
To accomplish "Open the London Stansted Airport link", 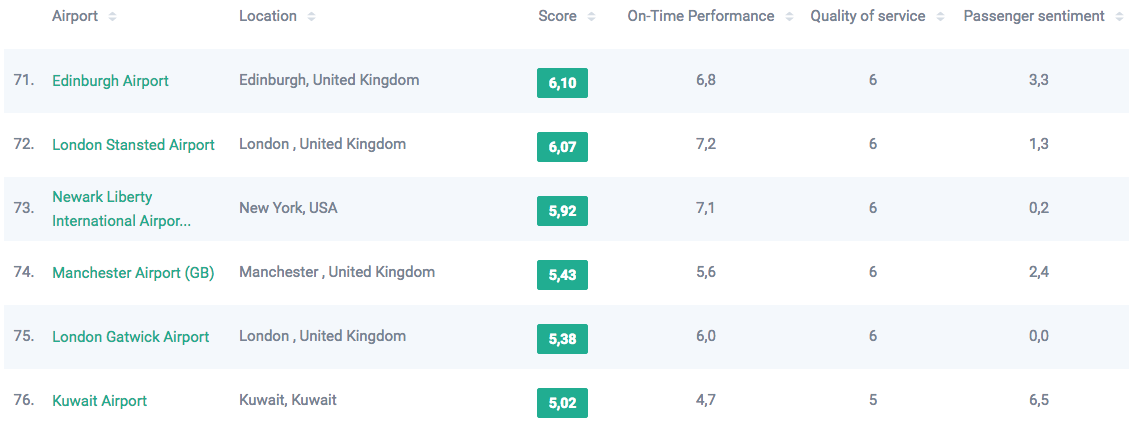I will coord(133,145).
